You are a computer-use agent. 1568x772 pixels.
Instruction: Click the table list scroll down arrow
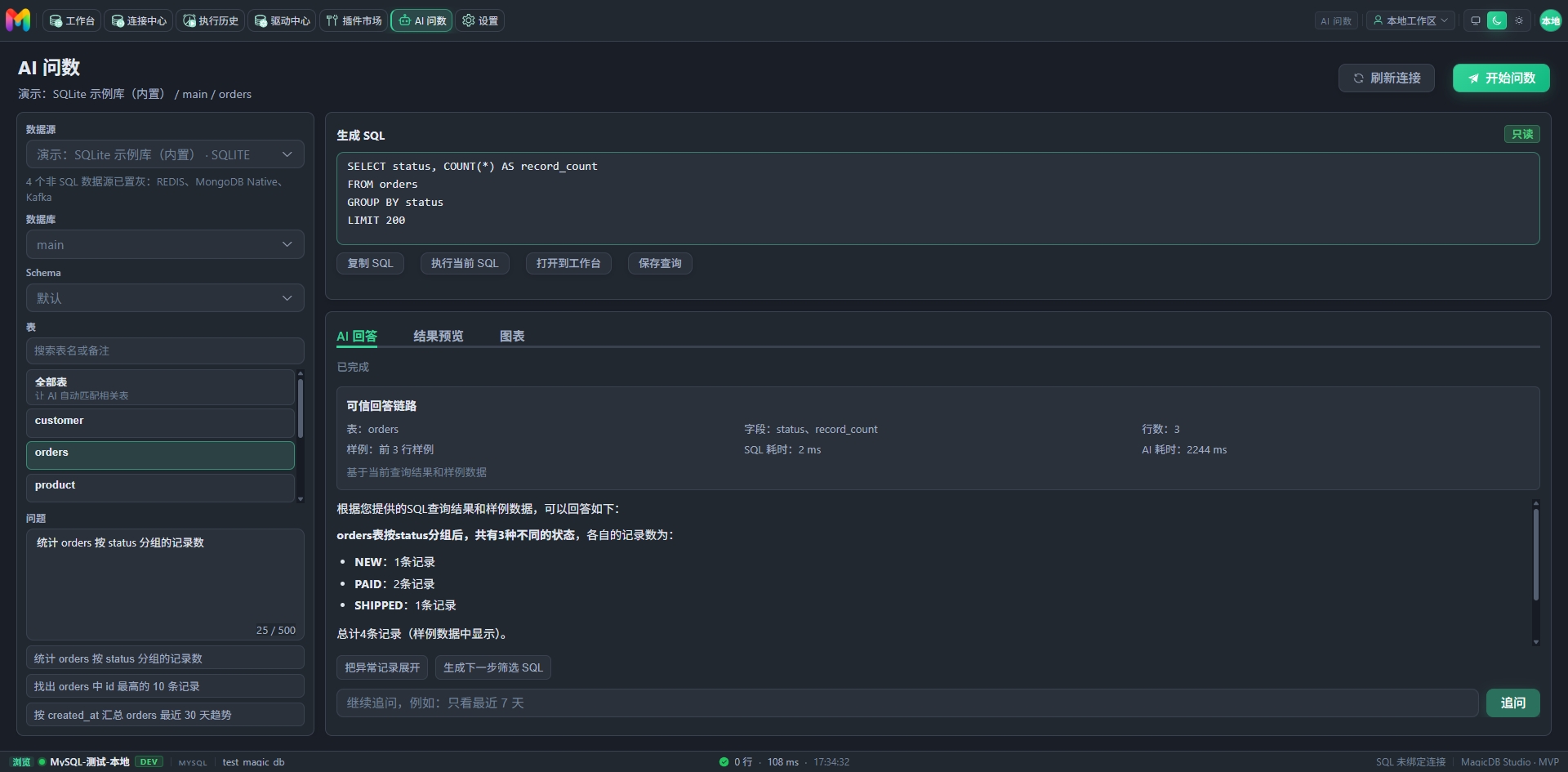(x=301, y=499)
